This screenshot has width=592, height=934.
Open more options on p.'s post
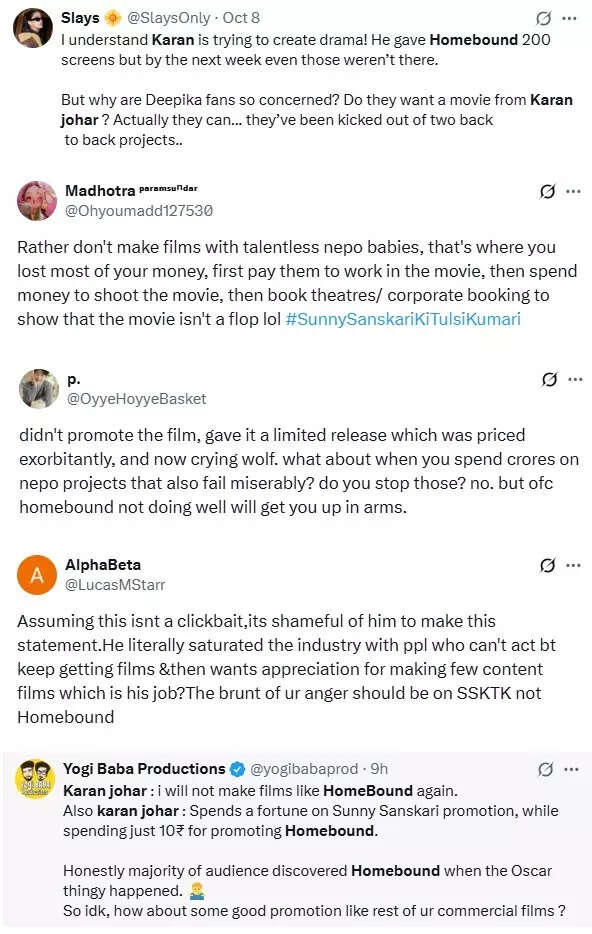point(573,379)
